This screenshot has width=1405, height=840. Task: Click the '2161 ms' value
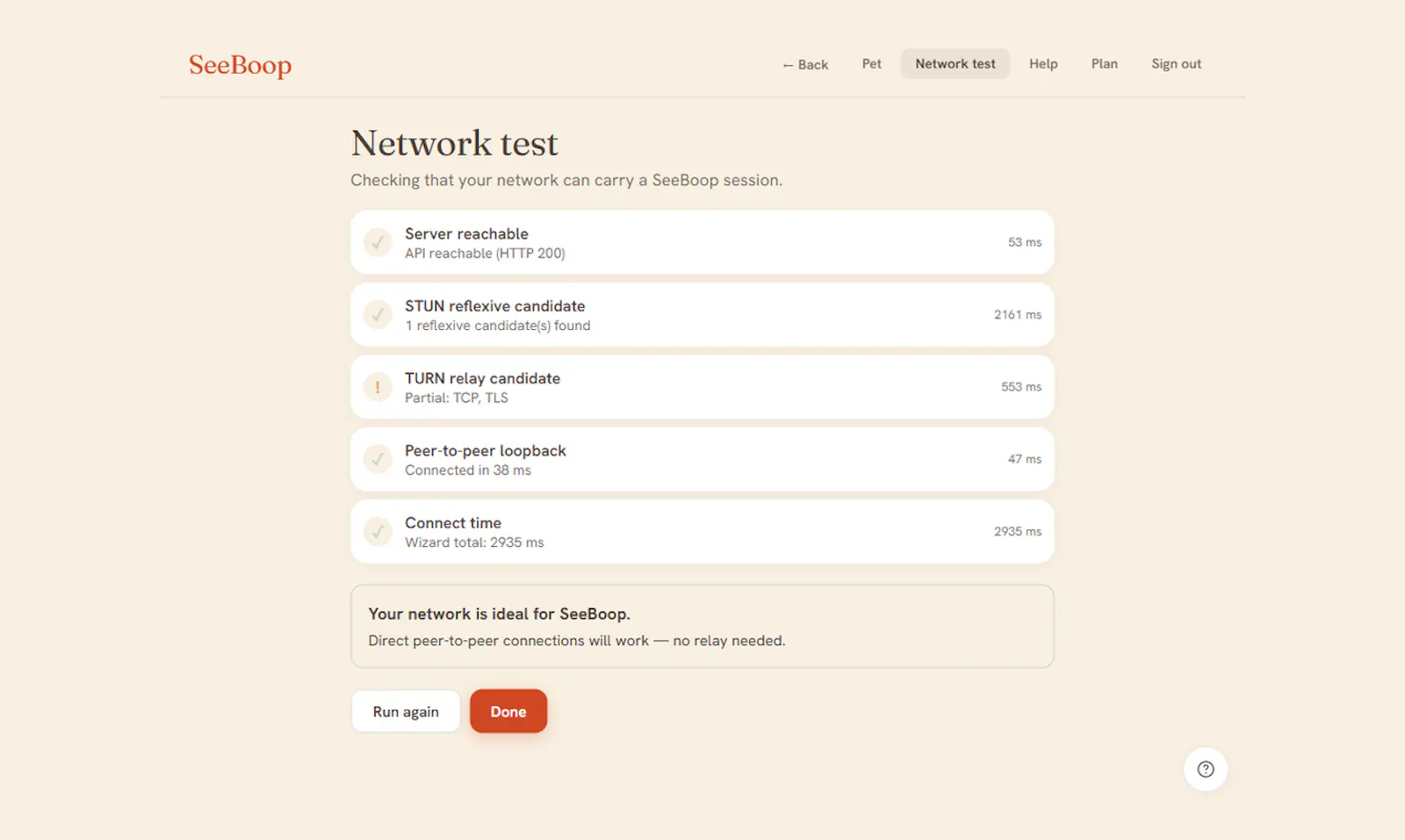[x=1017, y=314]
